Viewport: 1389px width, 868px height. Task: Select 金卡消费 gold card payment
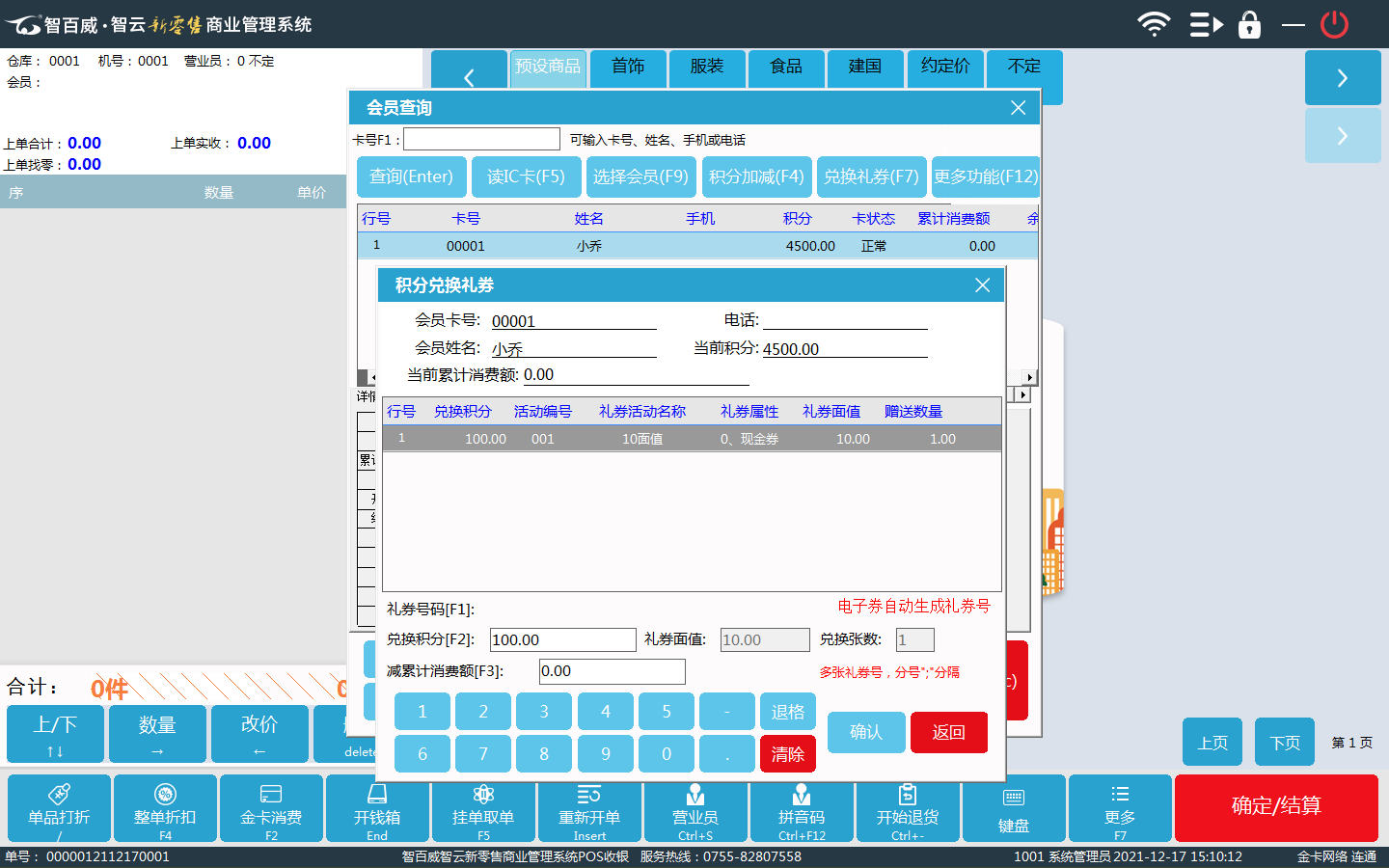click(271, 807)
